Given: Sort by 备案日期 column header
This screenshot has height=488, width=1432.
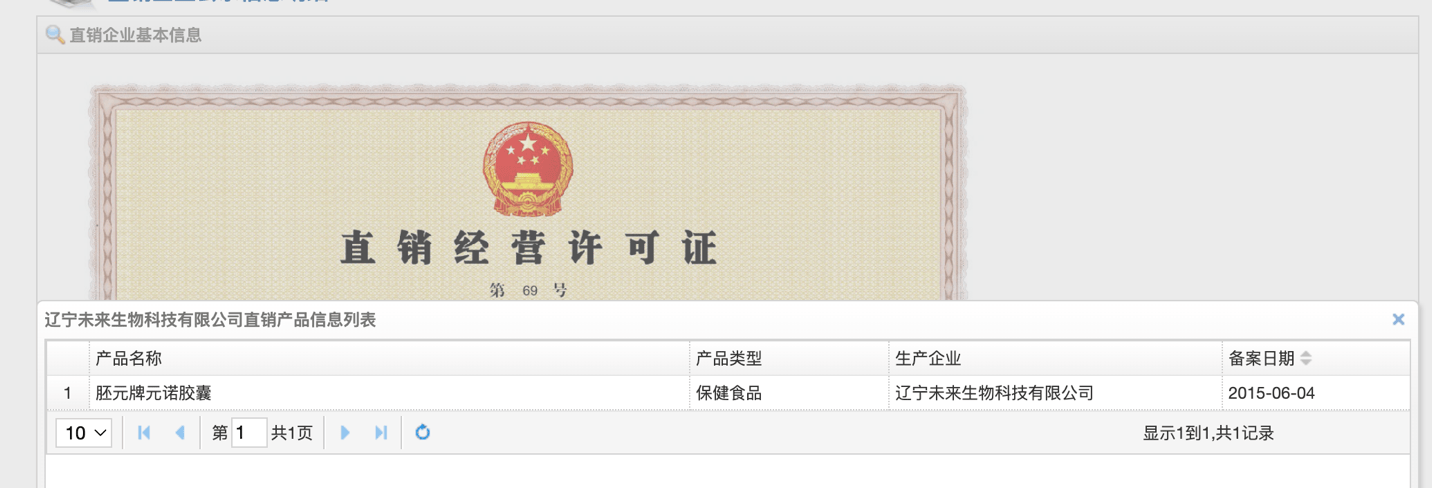Looking at the screenshot, I should pyautogui.click(x=1316, y=358).
